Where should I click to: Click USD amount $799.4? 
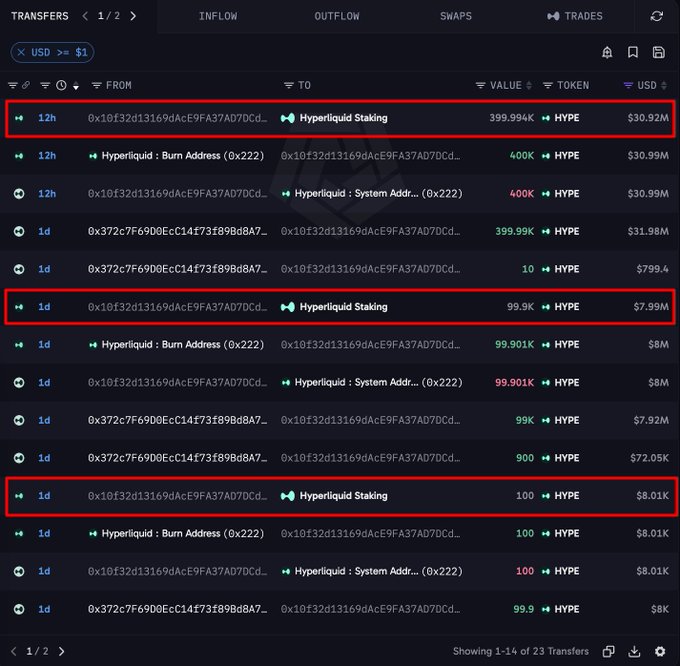[x=652, y=269]
